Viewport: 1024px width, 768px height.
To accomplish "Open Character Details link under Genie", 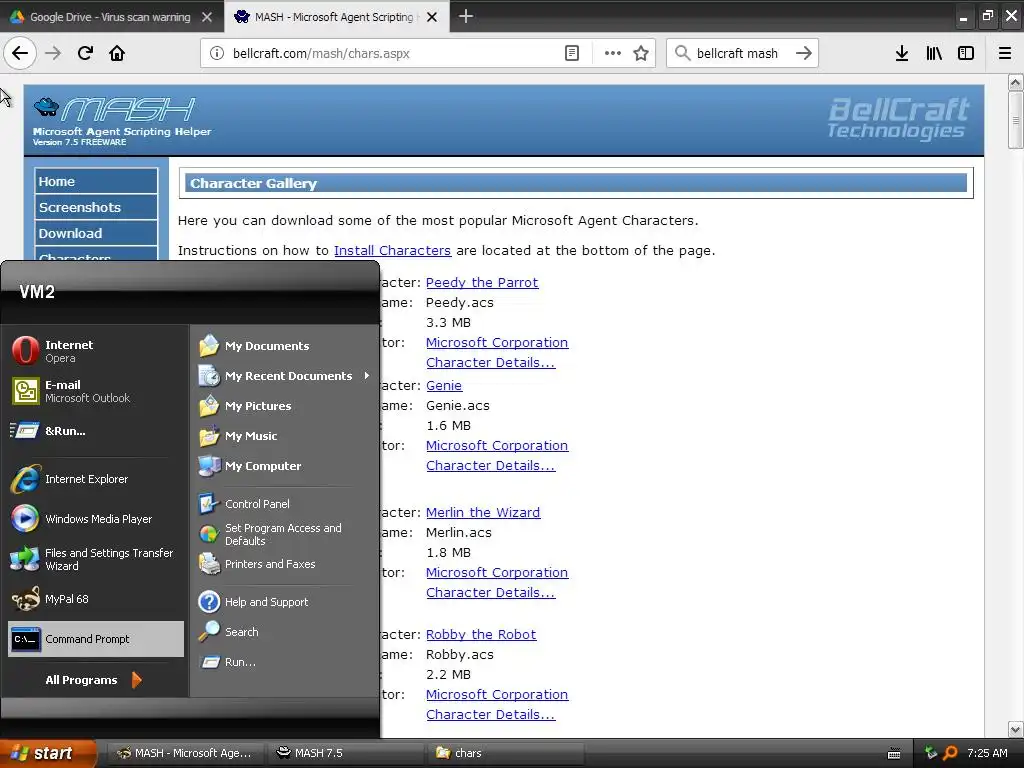I will click(490, 466).
